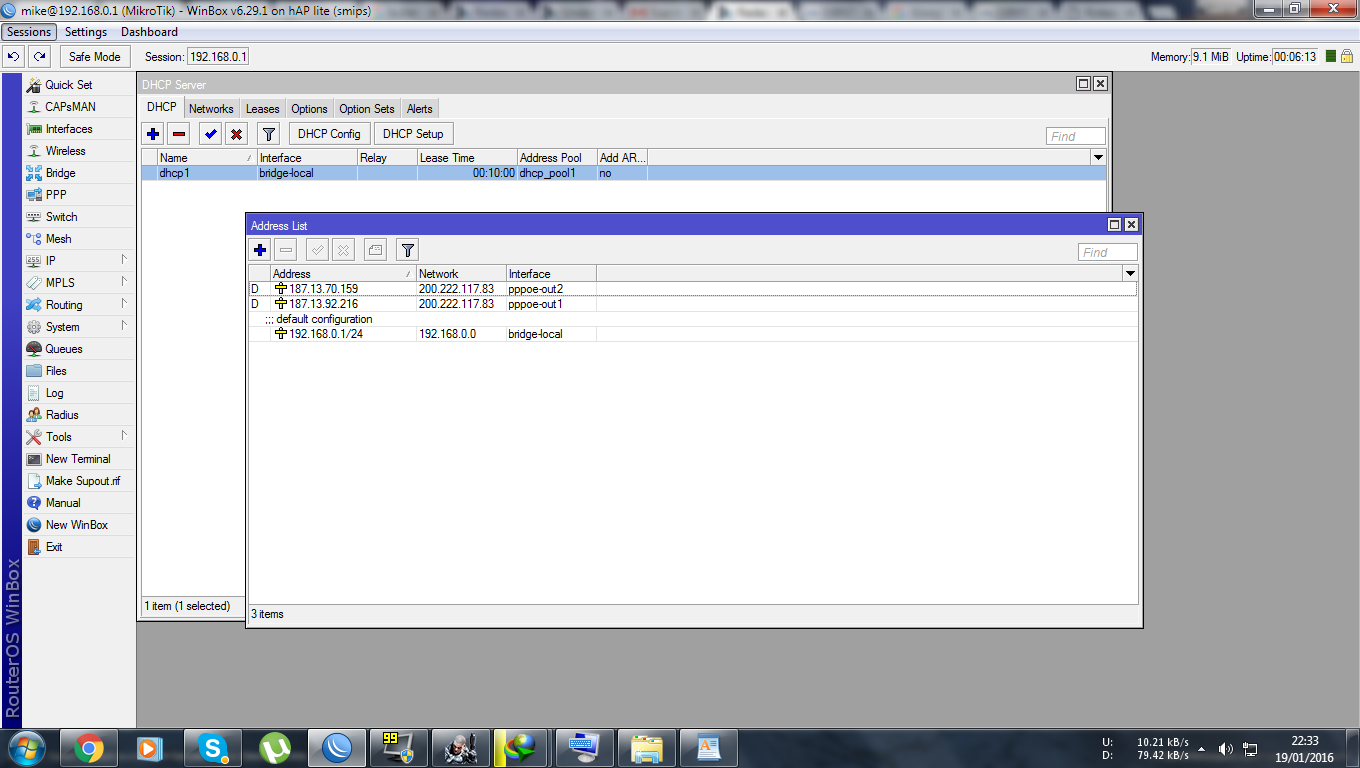Open the filter in the Address List window
The image size is (1360, 768).
[407, 250]
